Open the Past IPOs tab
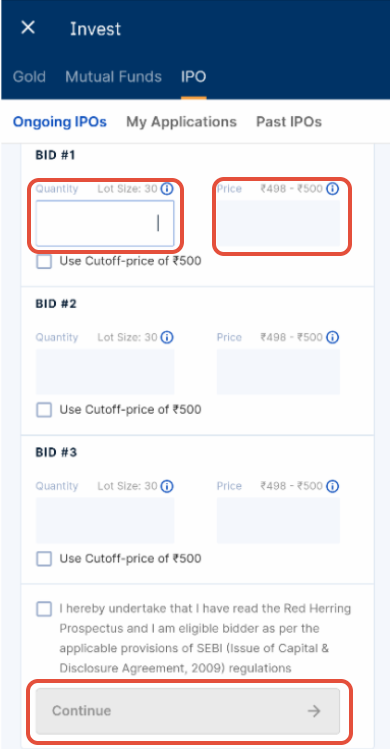Viewport: 390px width, 749px height. click(x=289, y=122)
